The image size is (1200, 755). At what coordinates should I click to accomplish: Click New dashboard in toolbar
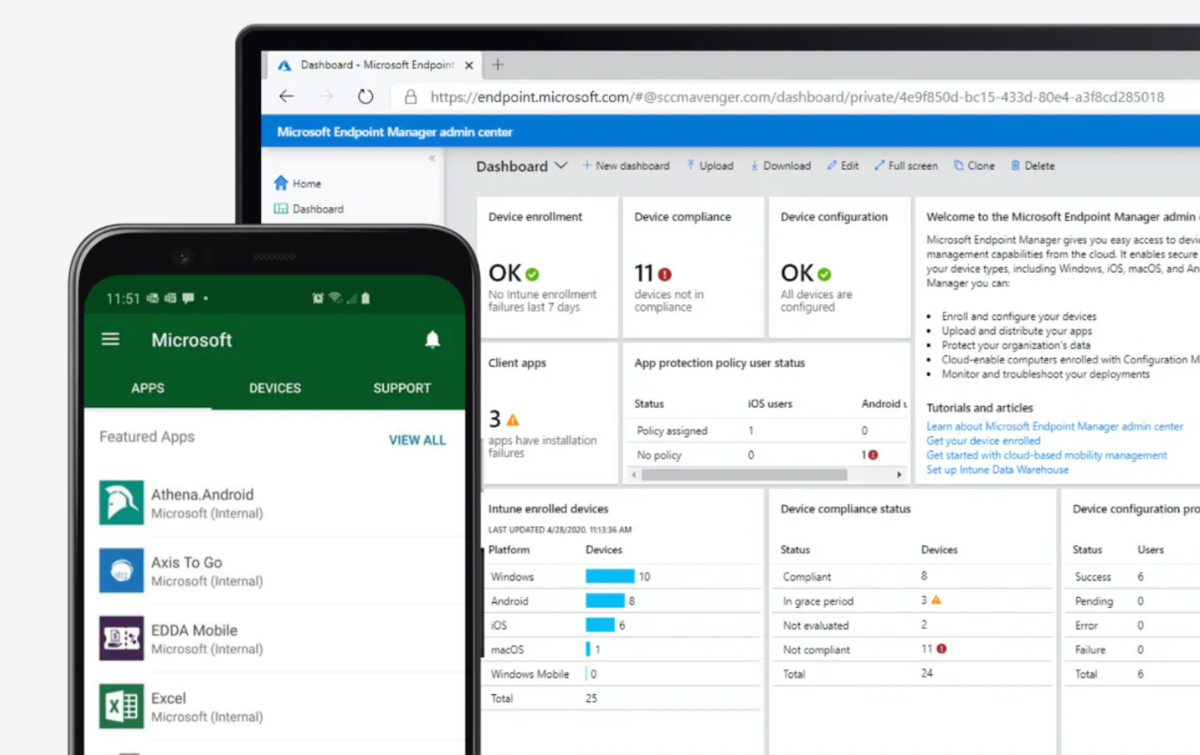pyautogui.click(x=626, y=166)
